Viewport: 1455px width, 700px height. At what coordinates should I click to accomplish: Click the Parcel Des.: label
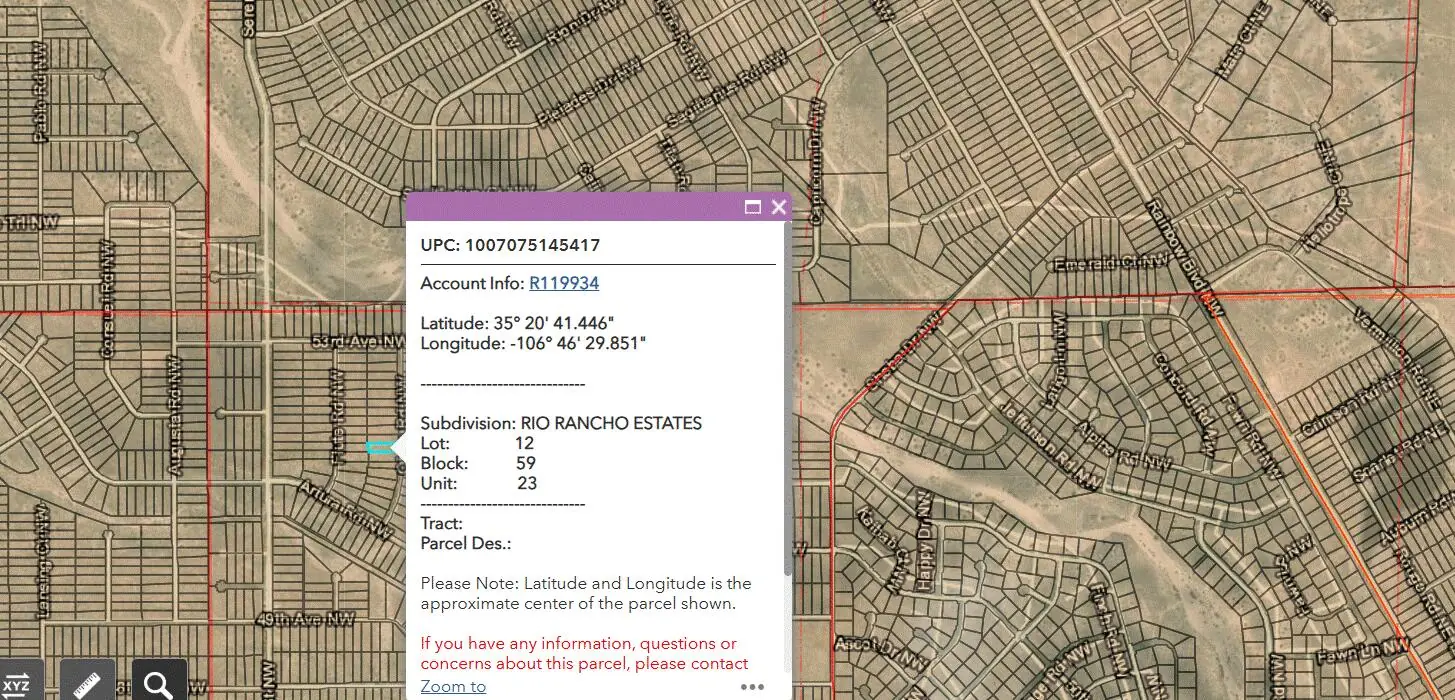466,543
